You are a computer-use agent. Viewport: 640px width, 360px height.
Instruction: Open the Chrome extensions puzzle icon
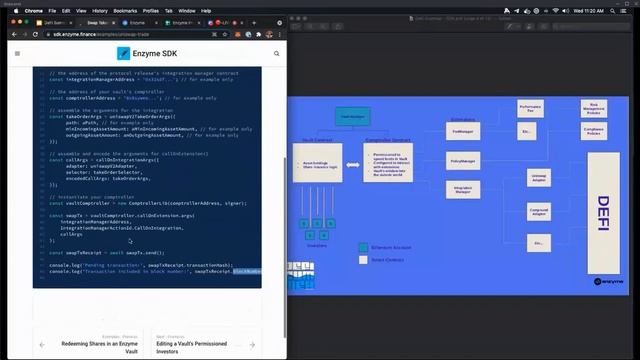[258, 34]
